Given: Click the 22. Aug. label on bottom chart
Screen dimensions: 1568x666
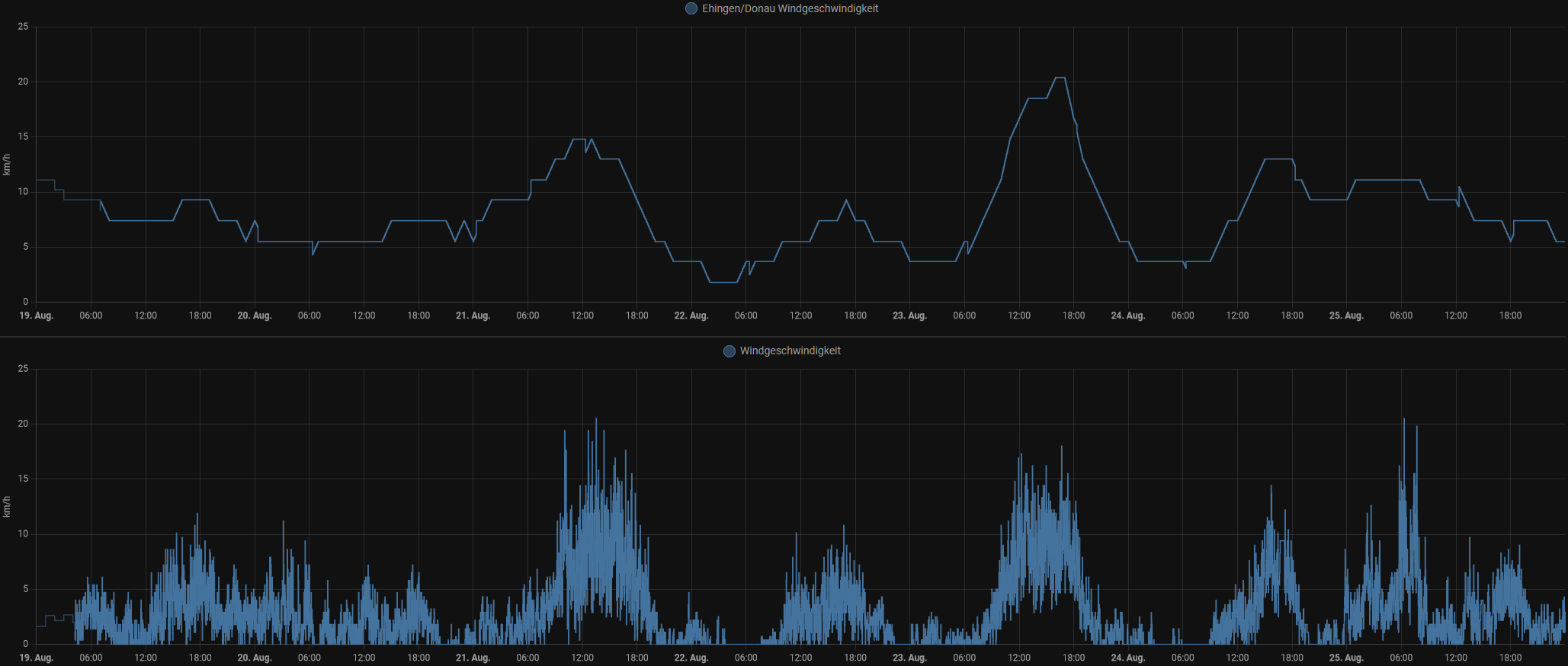Looking at the screenshot, I should click(691, 658).
